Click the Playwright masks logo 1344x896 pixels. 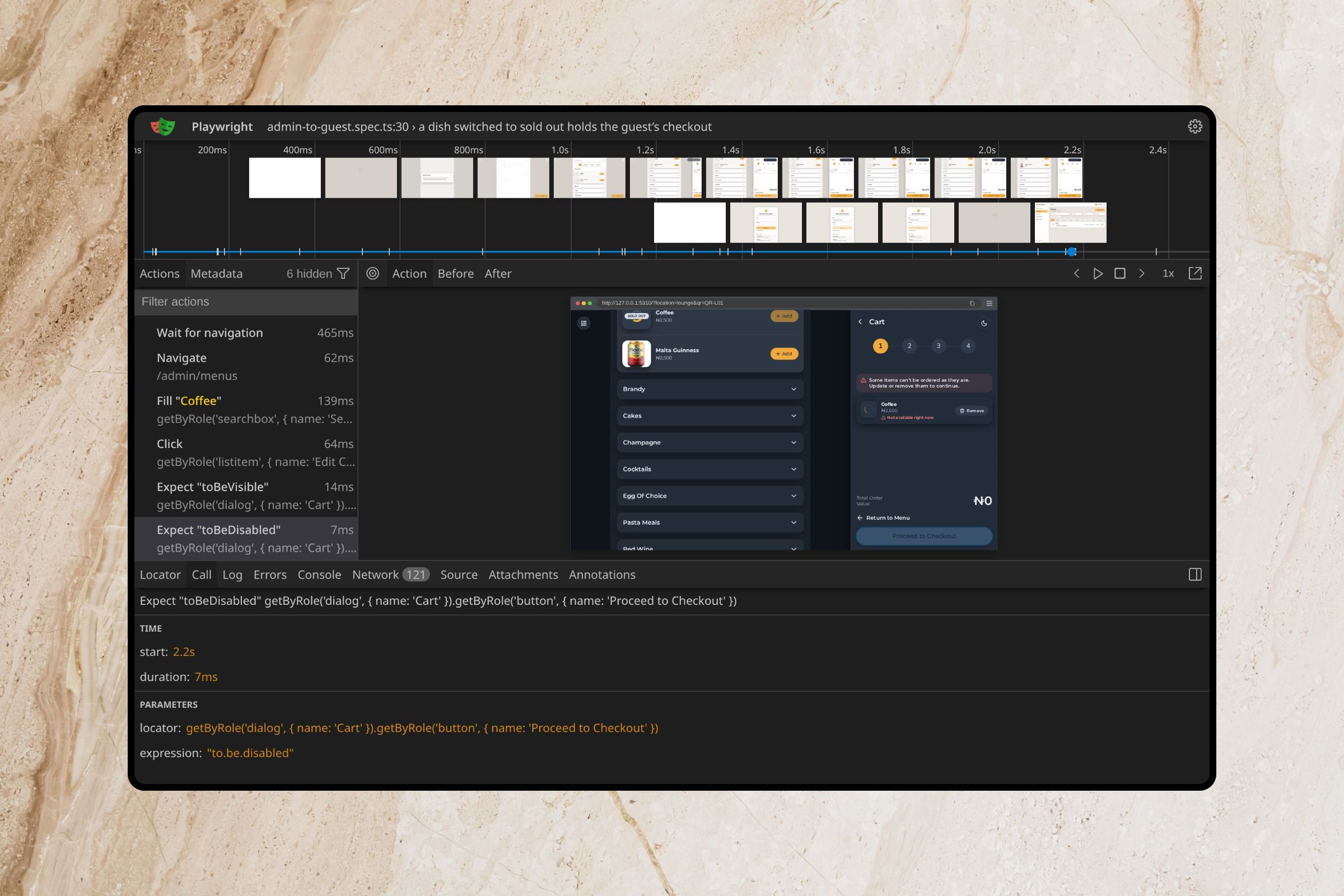point(163,127)
